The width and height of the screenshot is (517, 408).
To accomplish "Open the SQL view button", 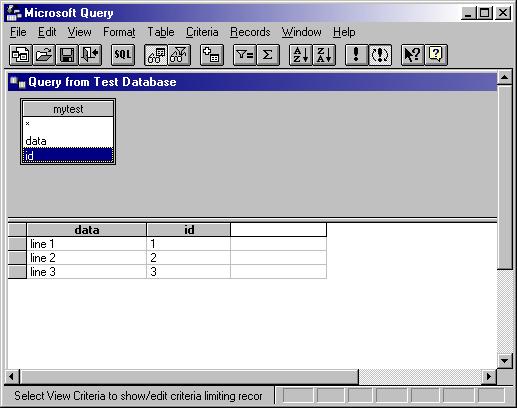I will tap(123, 55).
